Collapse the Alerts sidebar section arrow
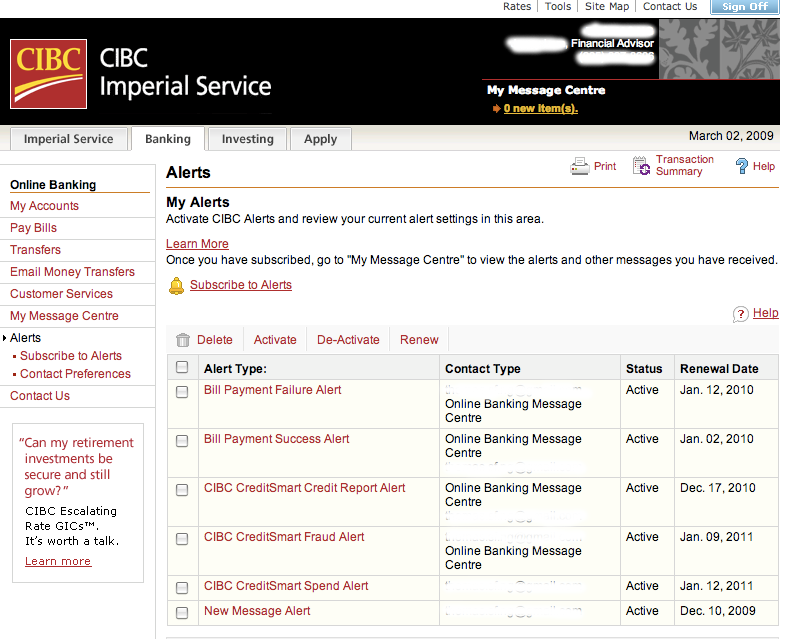The height and width of the screenshot is (639, 800). pyautogui.click(x=5, y=338)
